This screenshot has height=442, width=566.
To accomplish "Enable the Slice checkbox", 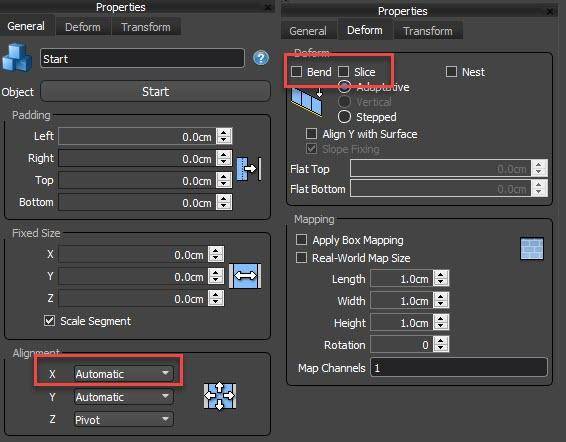I will point(343,72).
